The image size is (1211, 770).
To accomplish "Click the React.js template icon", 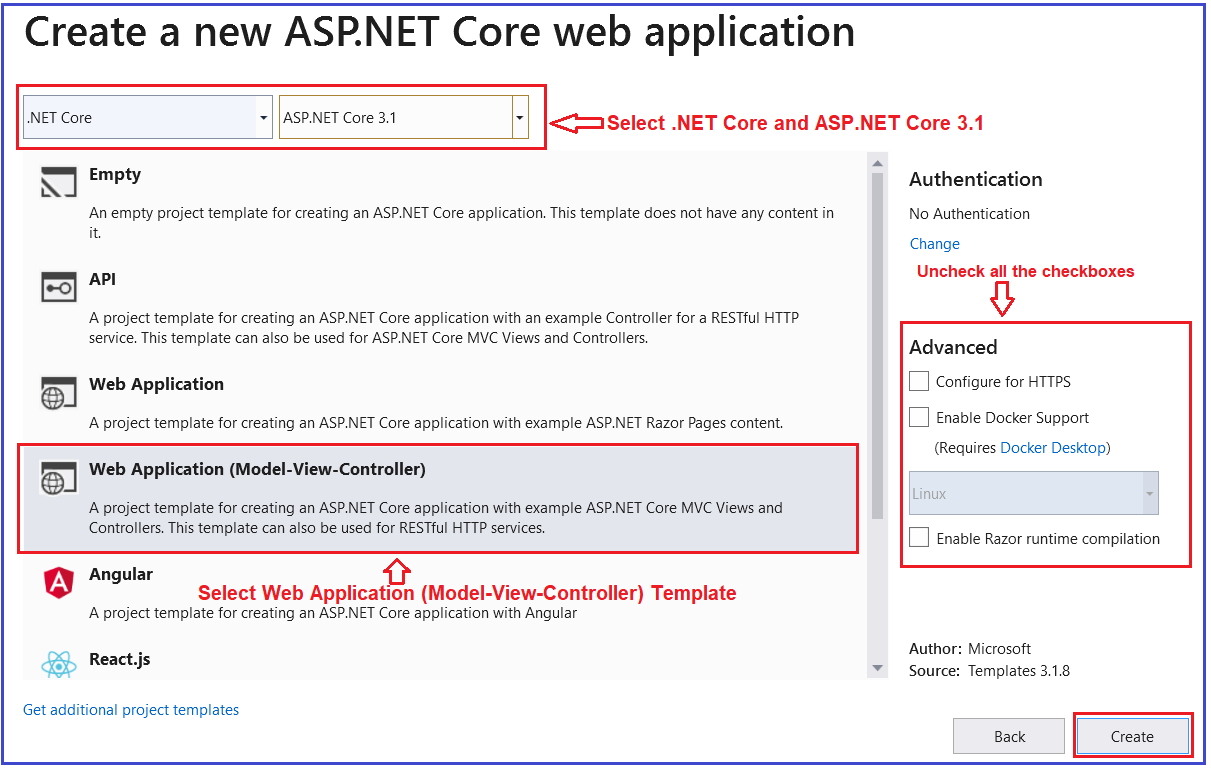I will [58, 664].
